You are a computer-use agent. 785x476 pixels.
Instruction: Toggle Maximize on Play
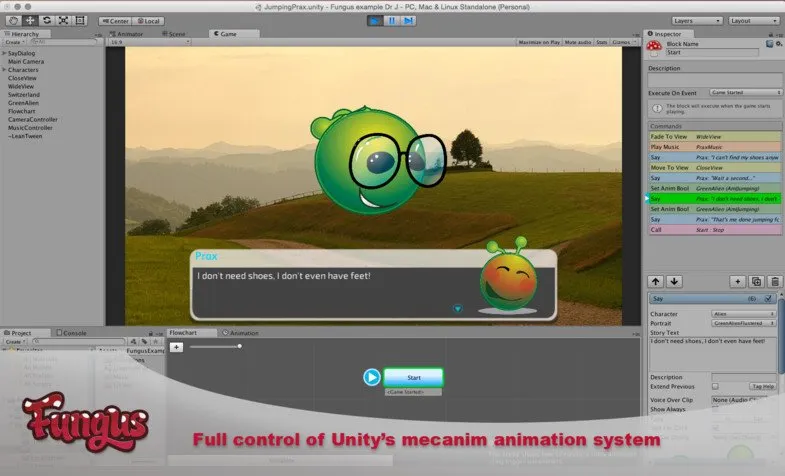coord(539,43)
